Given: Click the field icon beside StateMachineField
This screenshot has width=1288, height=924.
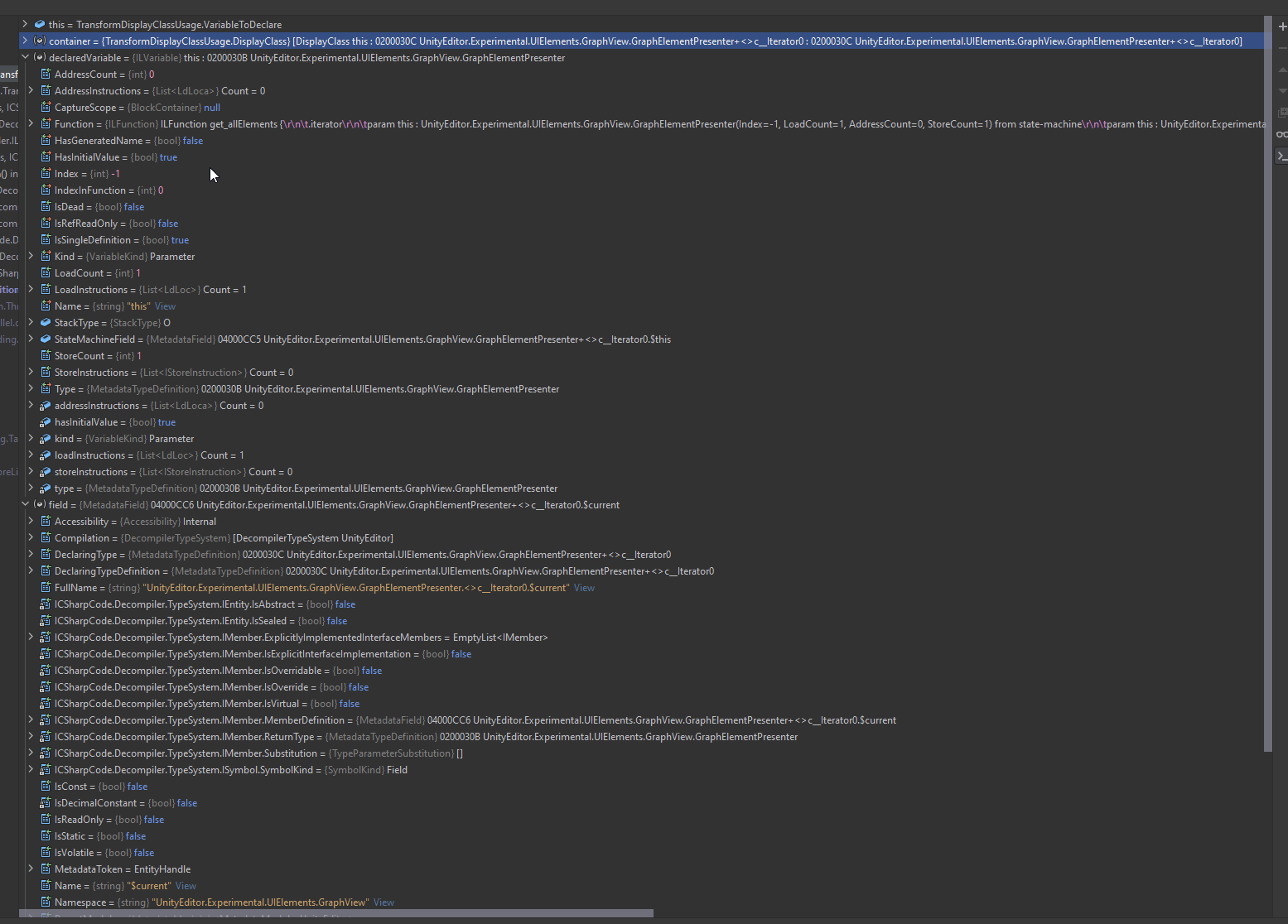Looking at the screenshot, I should 45,339.
